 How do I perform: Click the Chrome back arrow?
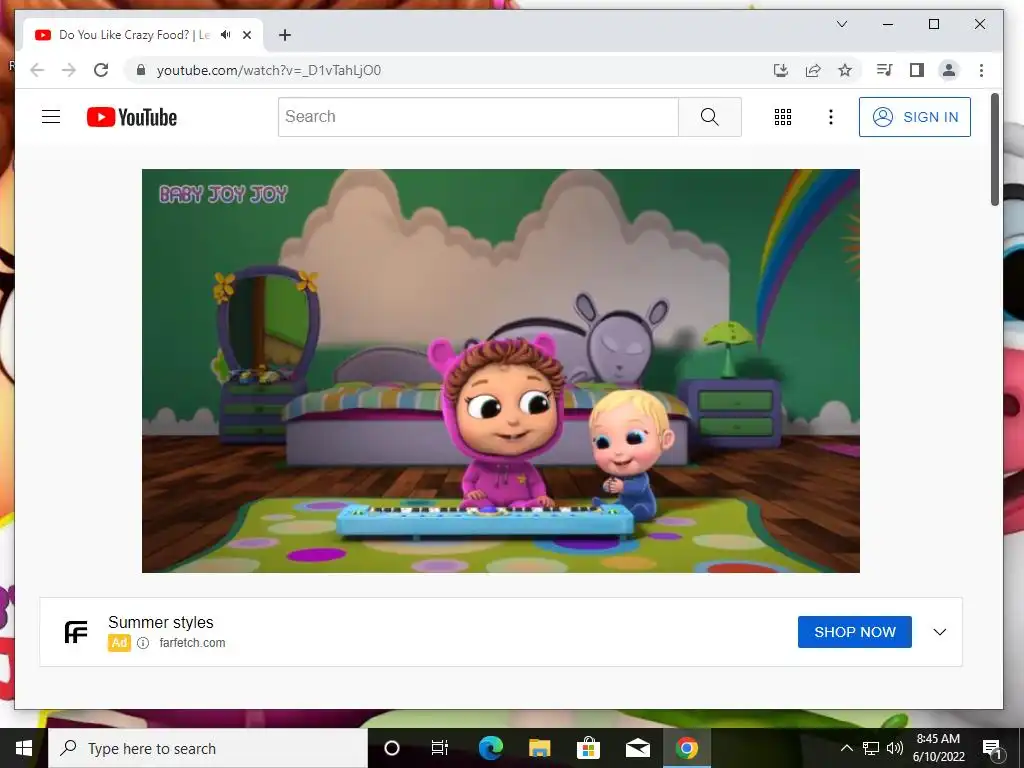[x=37, y=70]
